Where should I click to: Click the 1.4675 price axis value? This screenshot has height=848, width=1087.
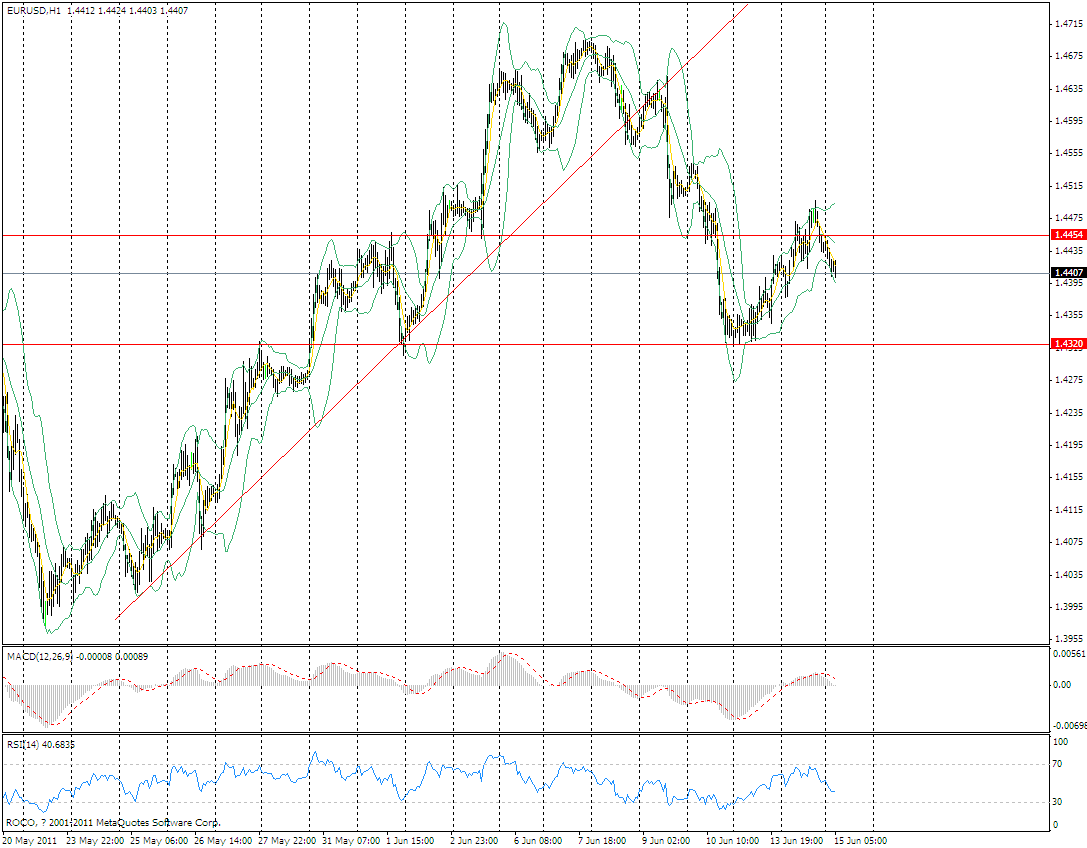(1068, 55)
